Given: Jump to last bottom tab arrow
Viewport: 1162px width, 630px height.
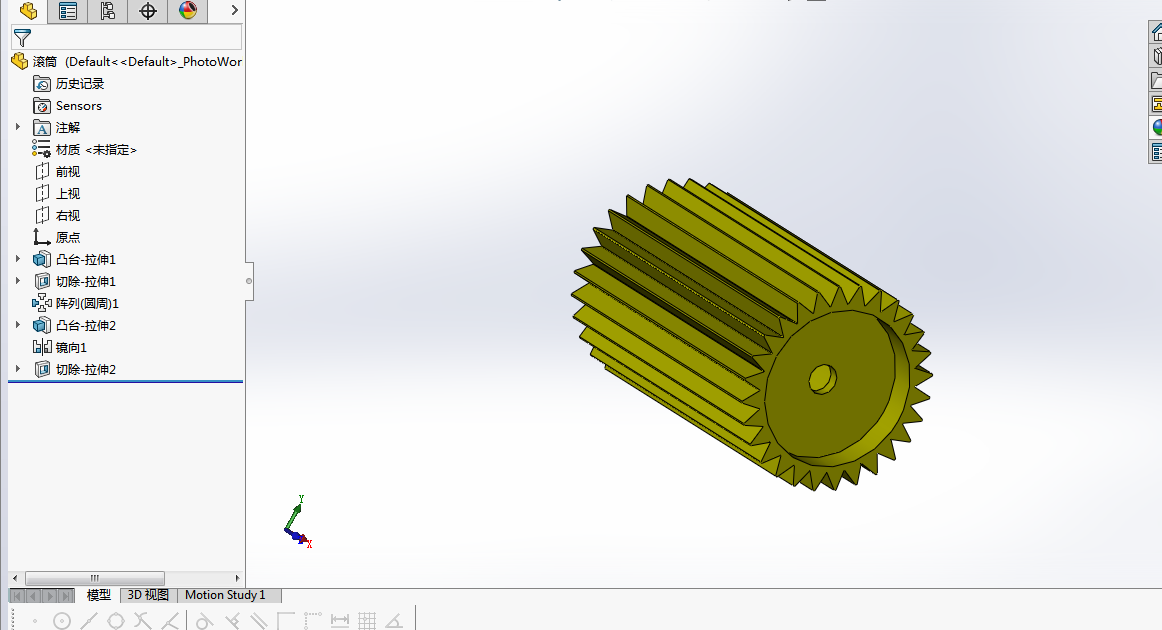Looking at the screenshot, I should 66,596.
